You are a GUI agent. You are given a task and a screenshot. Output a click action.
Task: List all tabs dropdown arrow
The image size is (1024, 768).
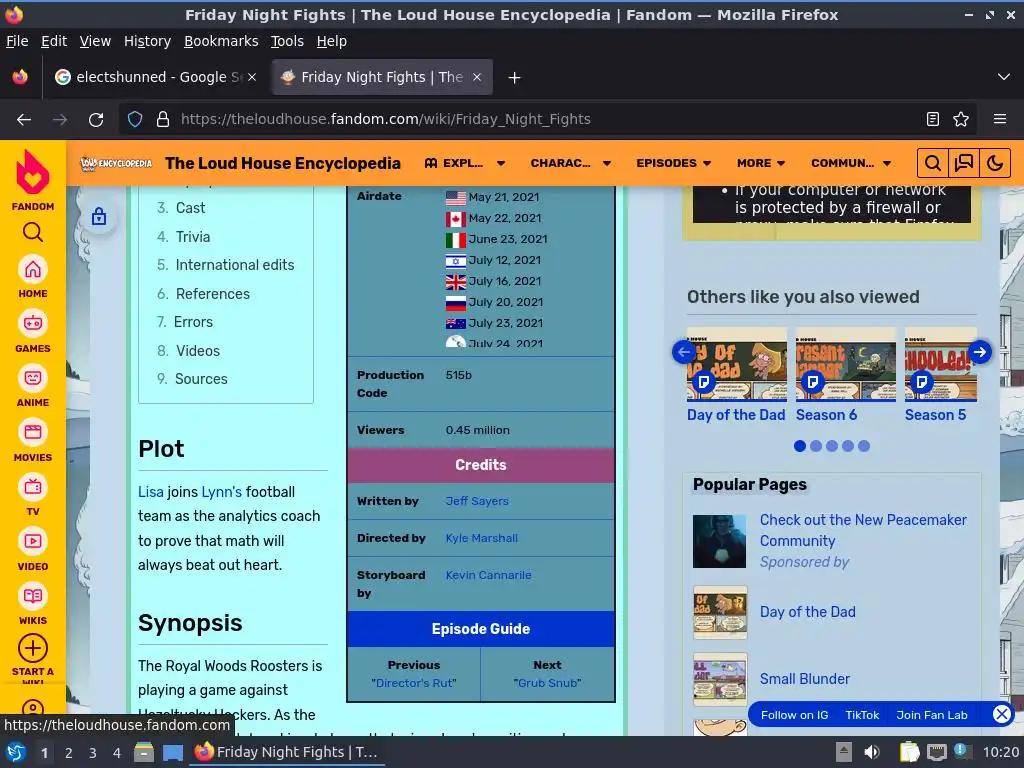(1004, 77)
